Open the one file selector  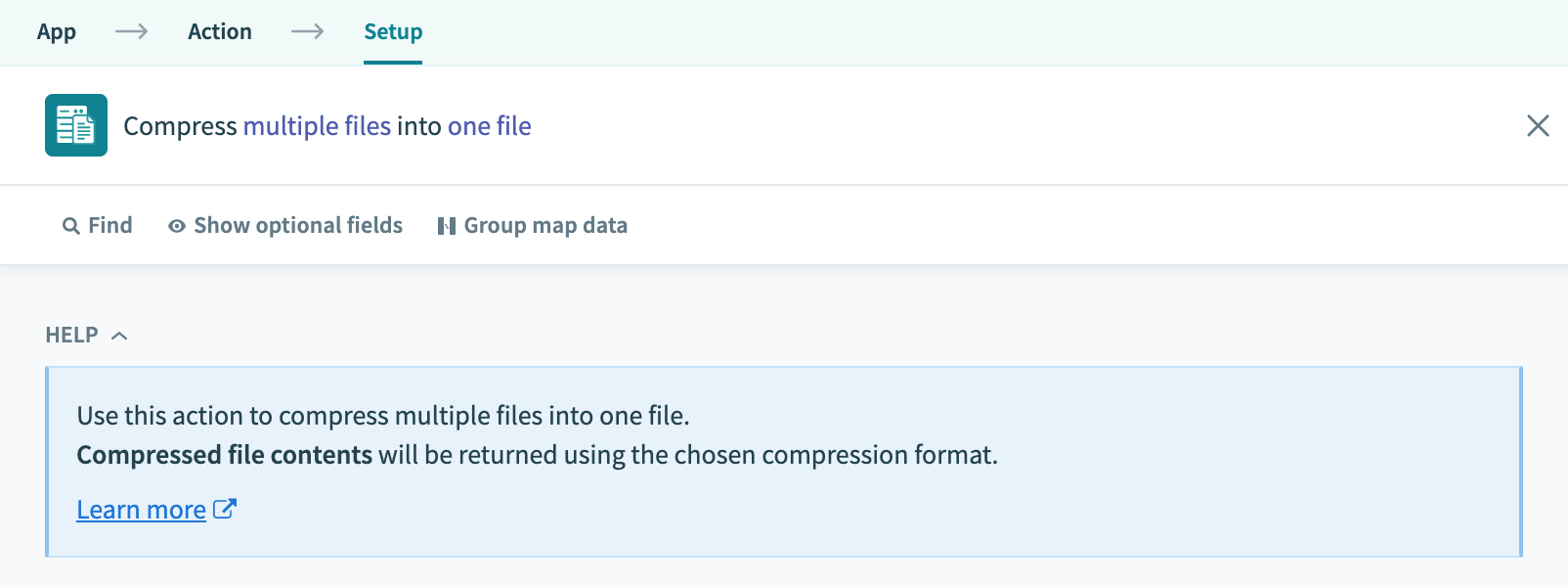coord(489,125)
